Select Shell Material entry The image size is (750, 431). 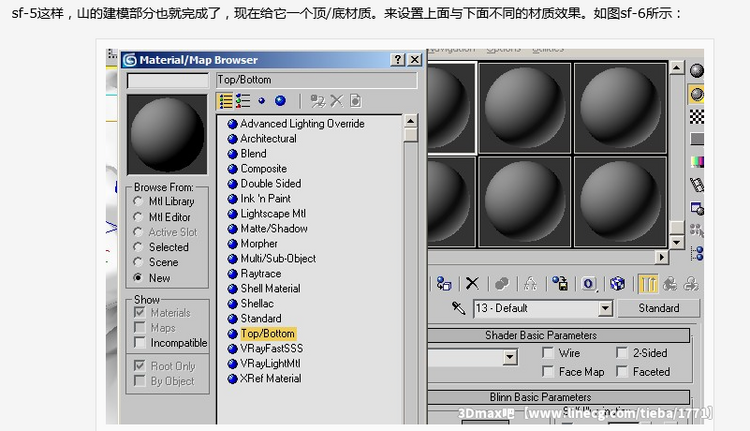(270, 288)
